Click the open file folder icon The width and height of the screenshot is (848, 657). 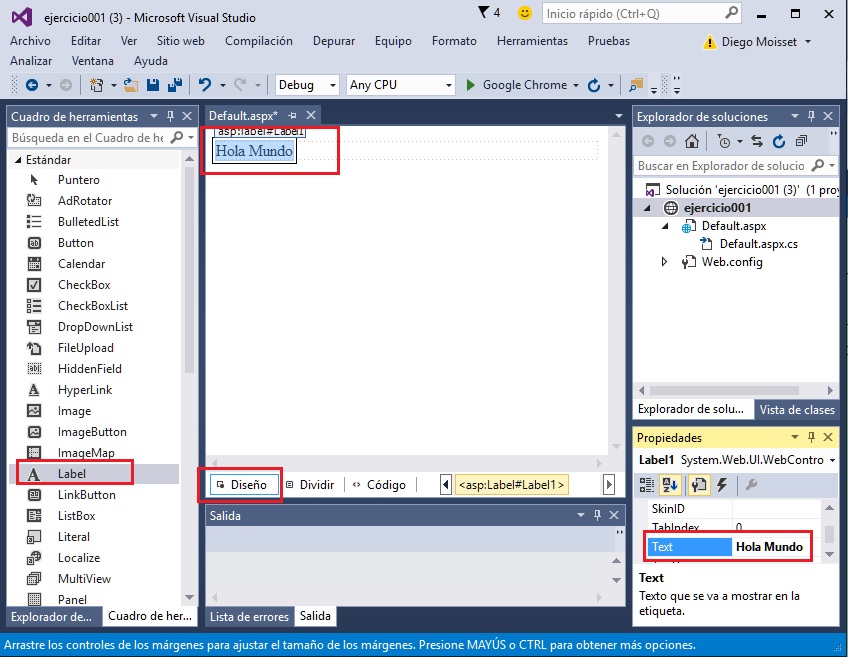[x=130, y=85]
